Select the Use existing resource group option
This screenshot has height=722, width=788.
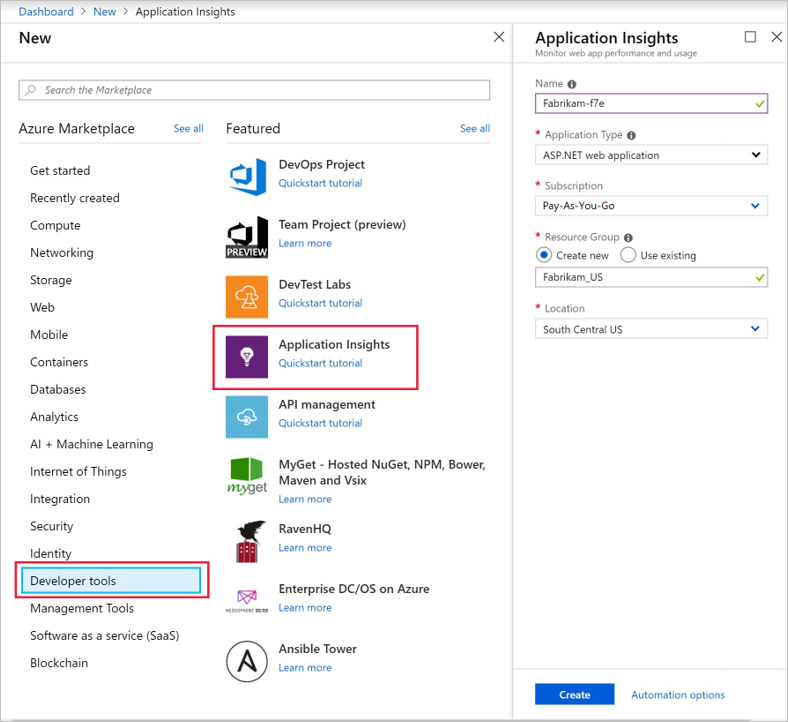coord(628,255)
